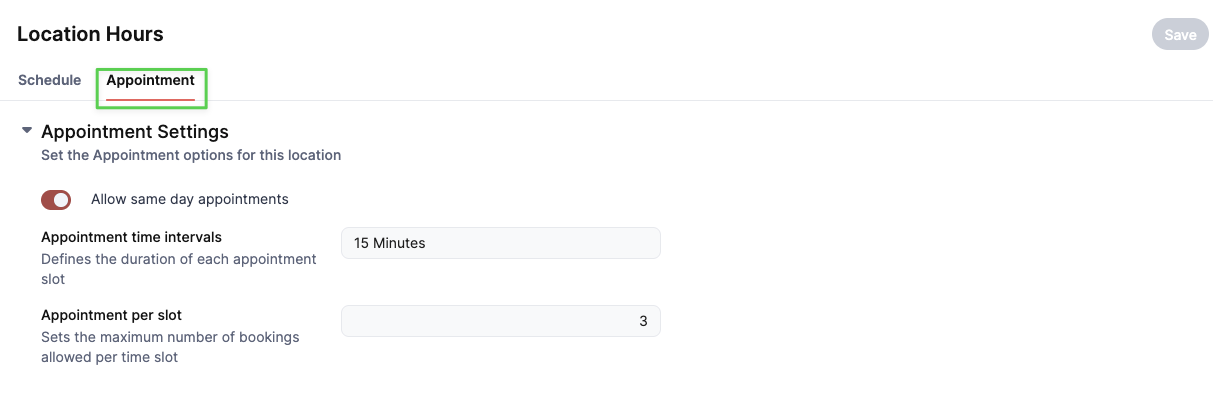Select the Appointment tab
The width and height of the screenshot is (1213, 415).
pyautogui.click(x=151, y=80)
